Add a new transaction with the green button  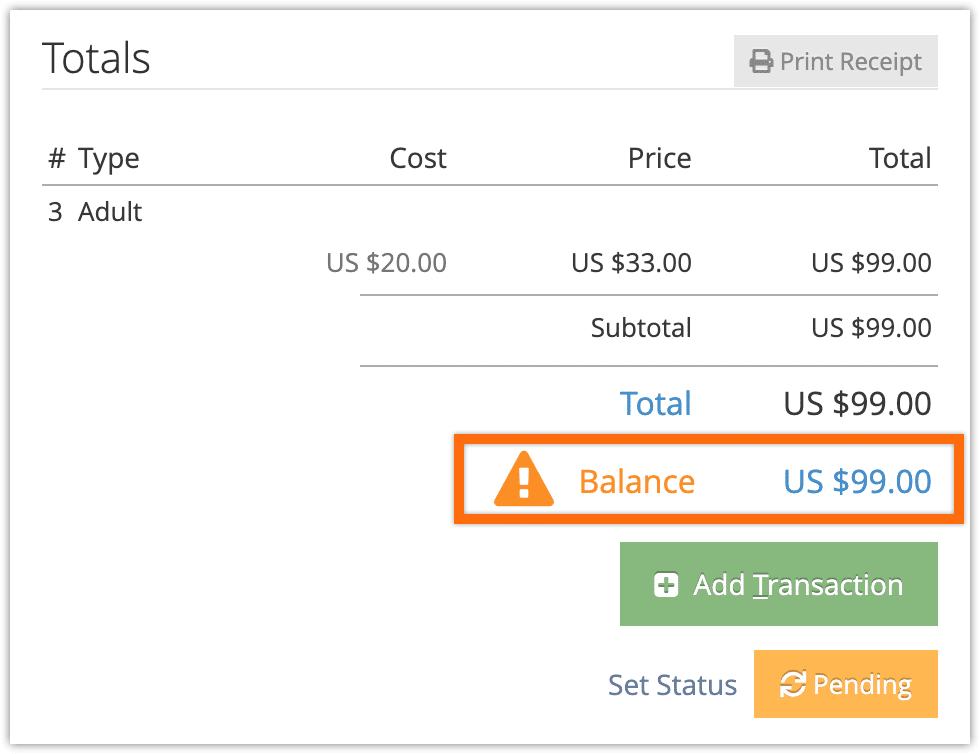tap(779, 584)
